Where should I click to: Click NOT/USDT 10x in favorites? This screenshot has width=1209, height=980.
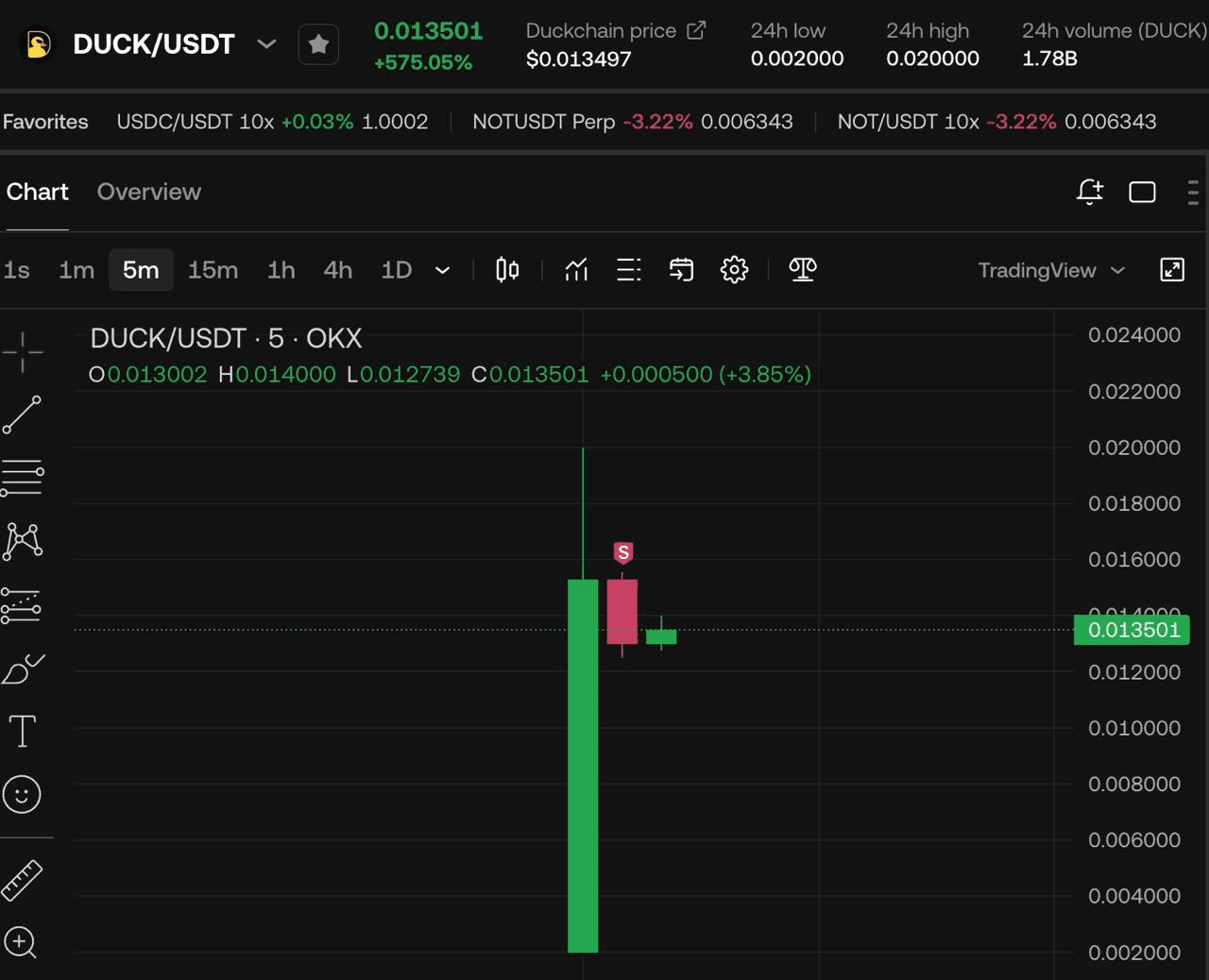click(x=996, y=122)
